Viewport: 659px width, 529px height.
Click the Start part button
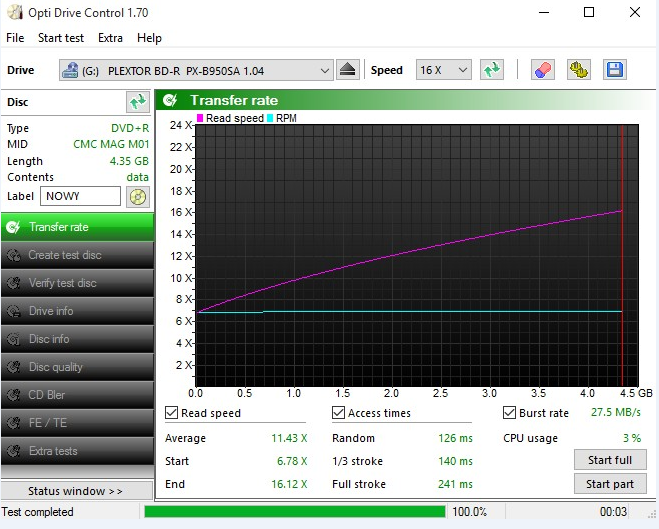click(x=610, y=484)
